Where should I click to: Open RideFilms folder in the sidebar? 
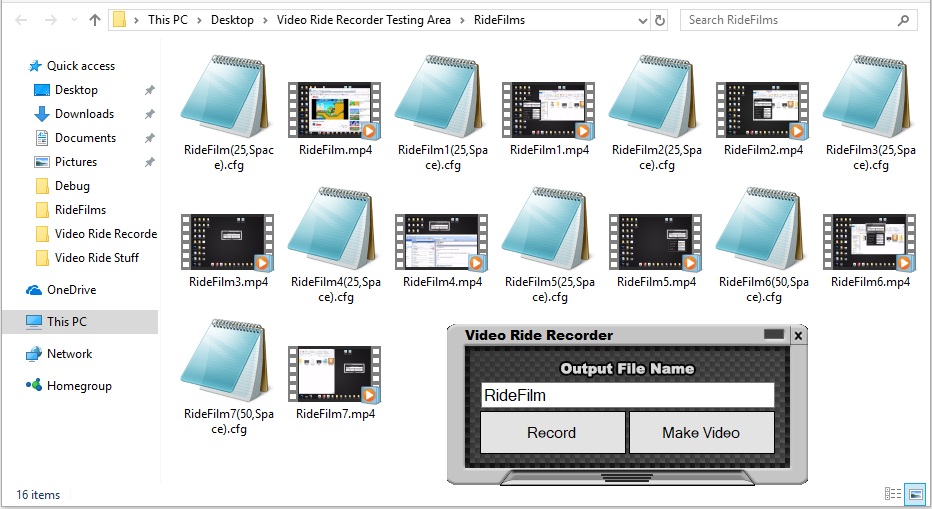pyautogui.click(x=80, y=210)
